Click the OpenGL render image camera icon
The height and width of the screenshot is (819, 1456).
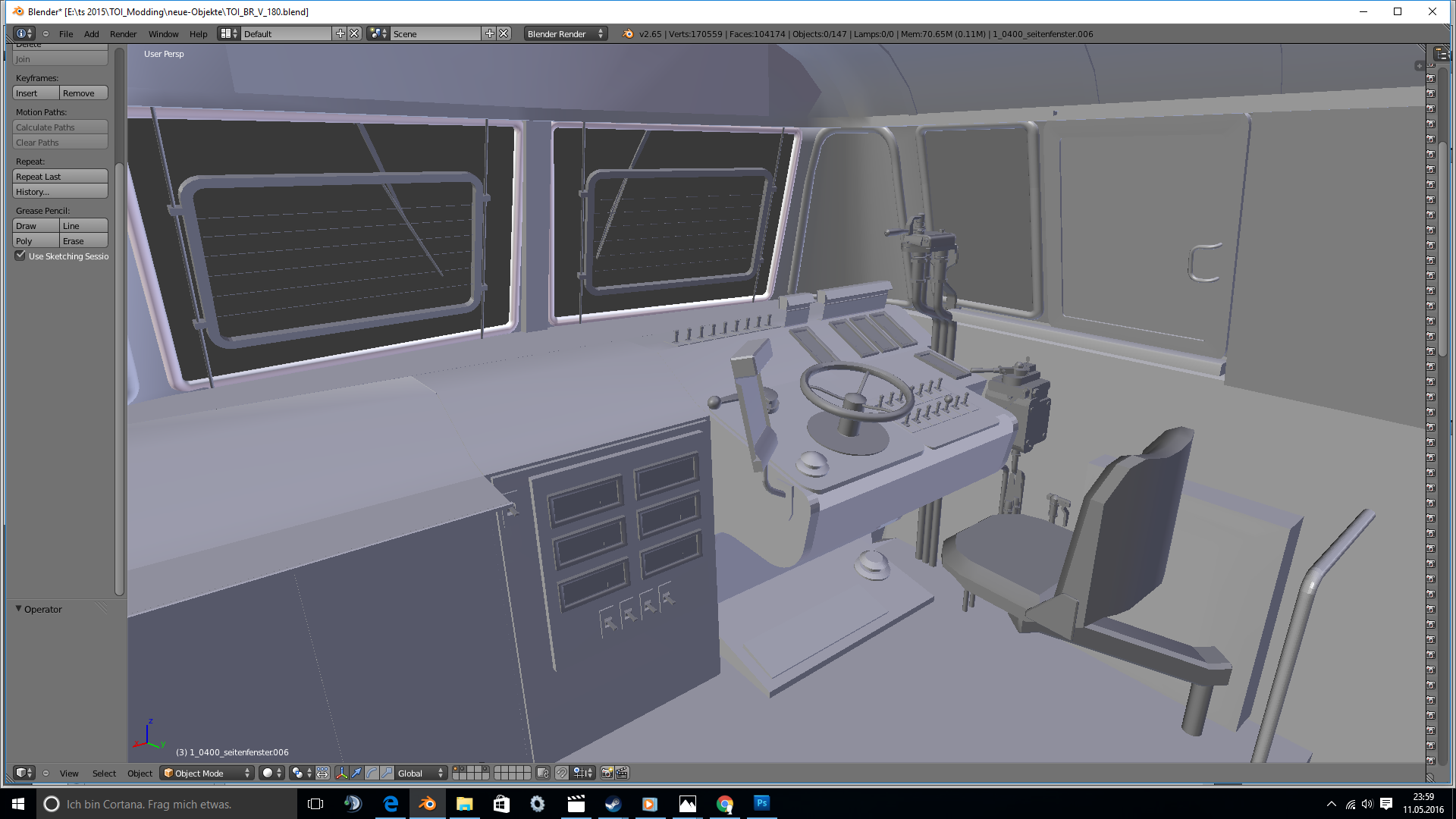coord(607,773)
